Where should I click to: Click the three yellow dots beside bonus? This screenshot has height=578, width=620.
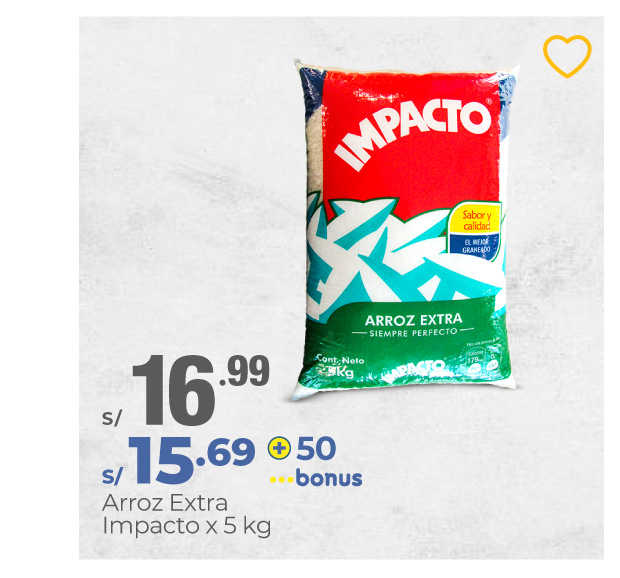[282, 480]
